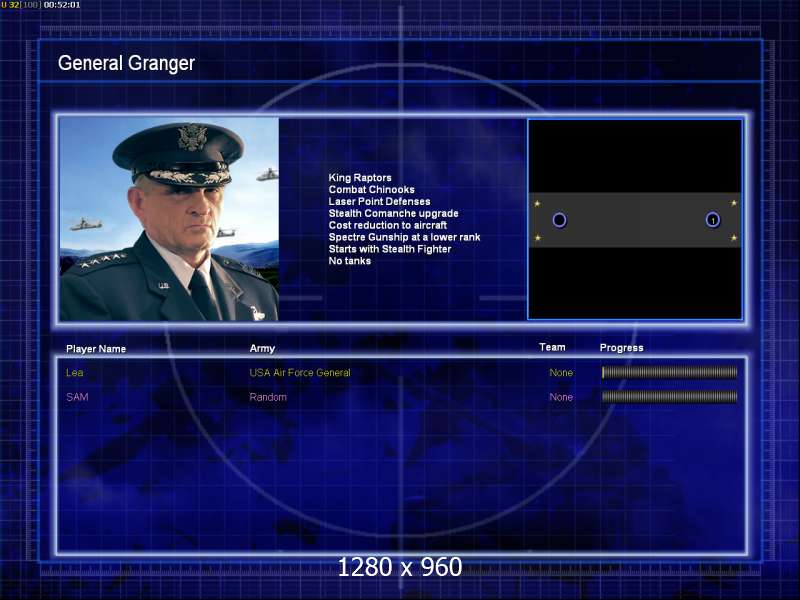The image size is (800, 600).
Task: Click the King Raptors text
Action: coord(360,178)
